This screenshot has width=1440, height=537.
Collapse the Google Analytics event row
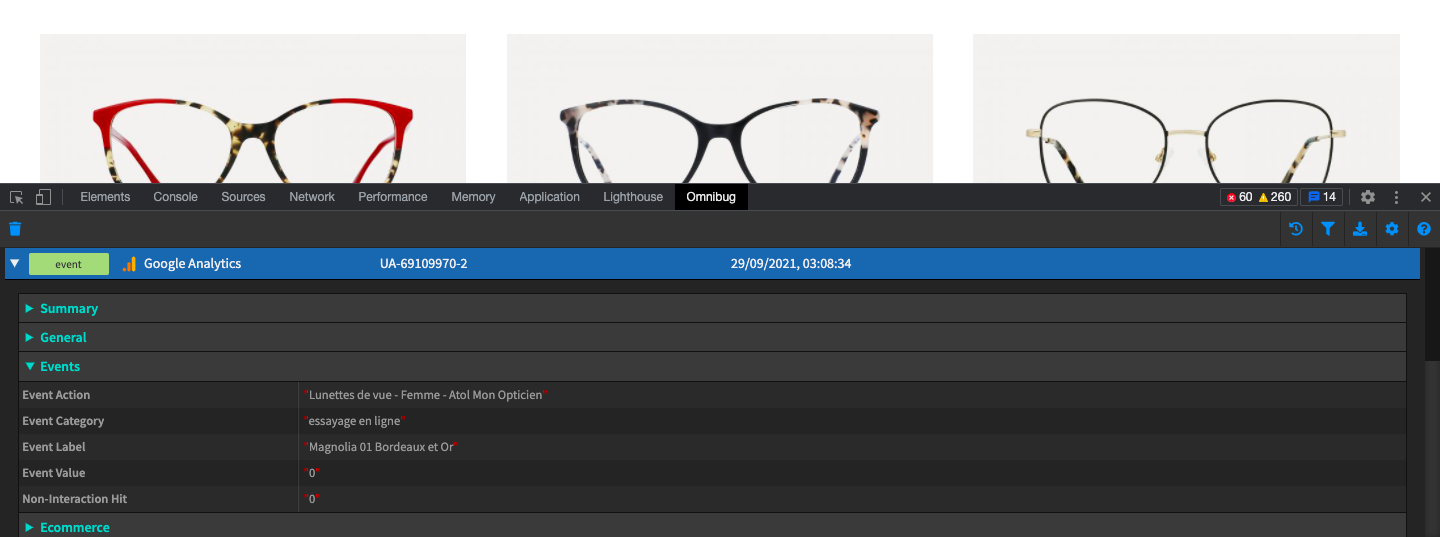coord(14,264)
